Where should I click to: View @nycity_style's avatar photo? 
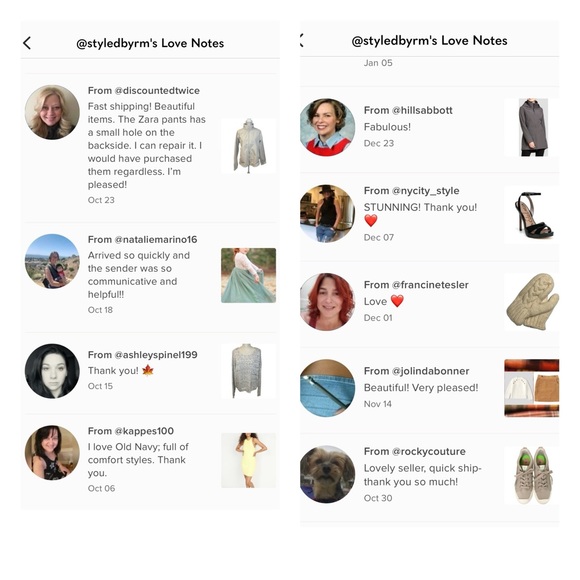[327, 213]
